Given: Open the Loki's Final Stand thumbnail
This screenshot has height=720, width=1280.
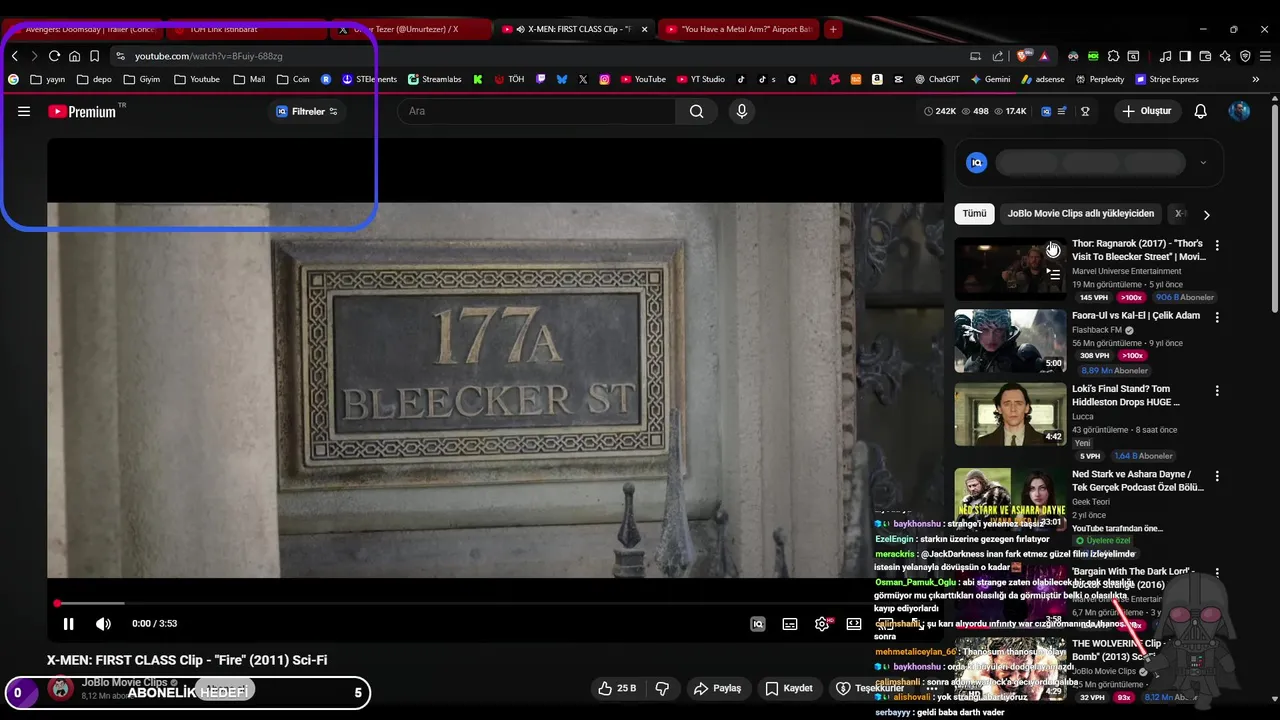Looking at the screenshot, I should pos(1010,414).
